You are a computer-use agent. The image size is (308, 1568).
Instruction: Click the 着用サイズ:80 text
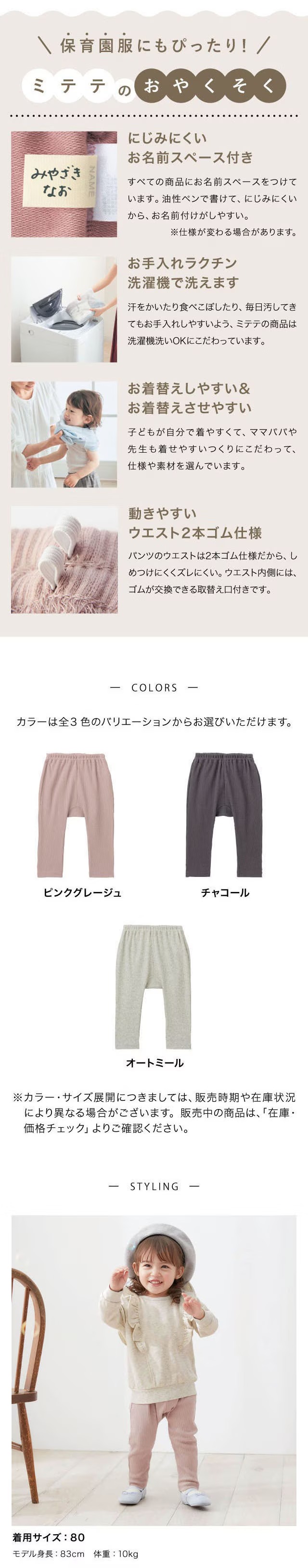point(49,1538)
